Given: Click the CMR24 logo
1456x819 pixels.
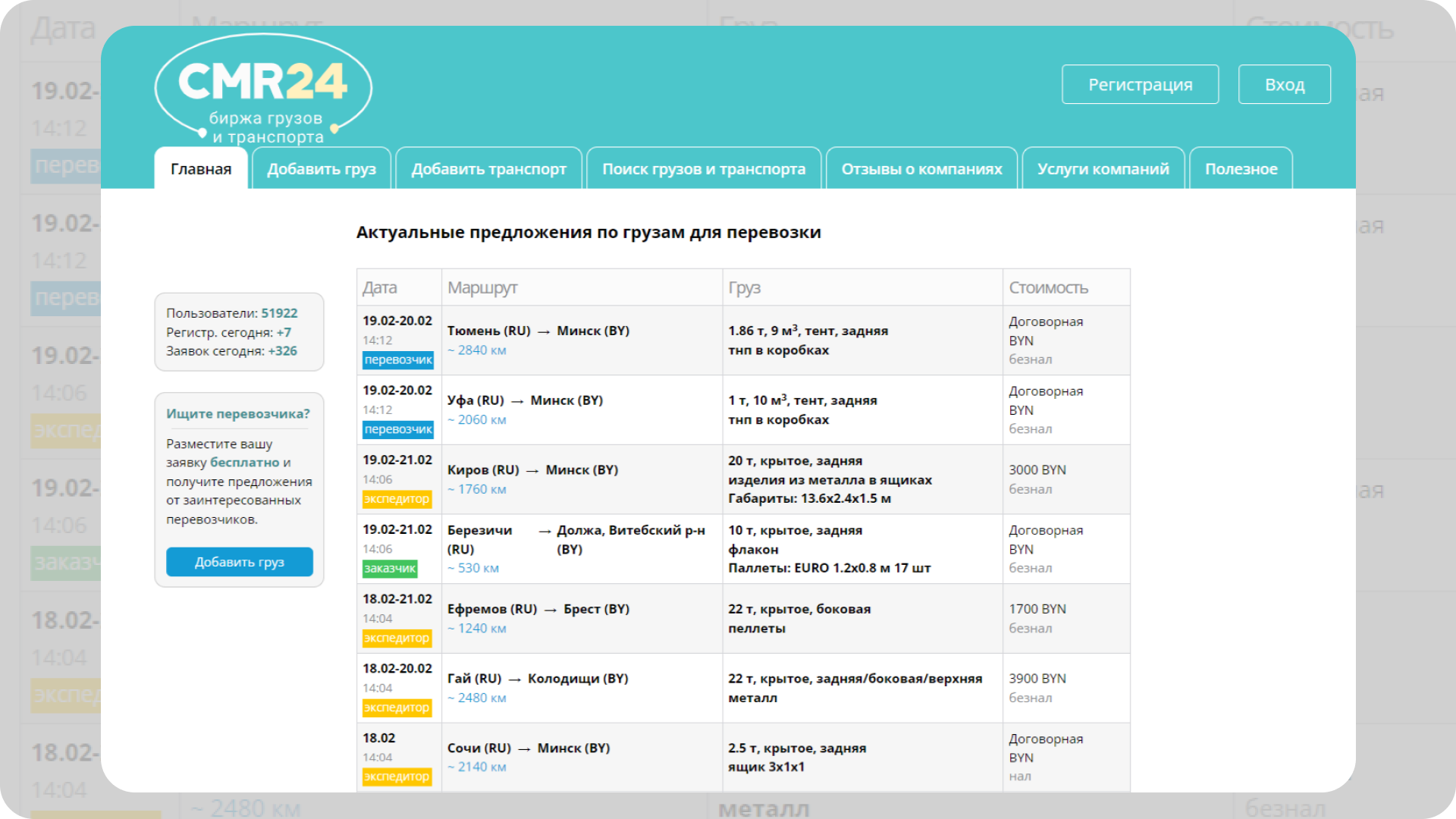Looking at the screenshot, I should [x=263, y=89].
